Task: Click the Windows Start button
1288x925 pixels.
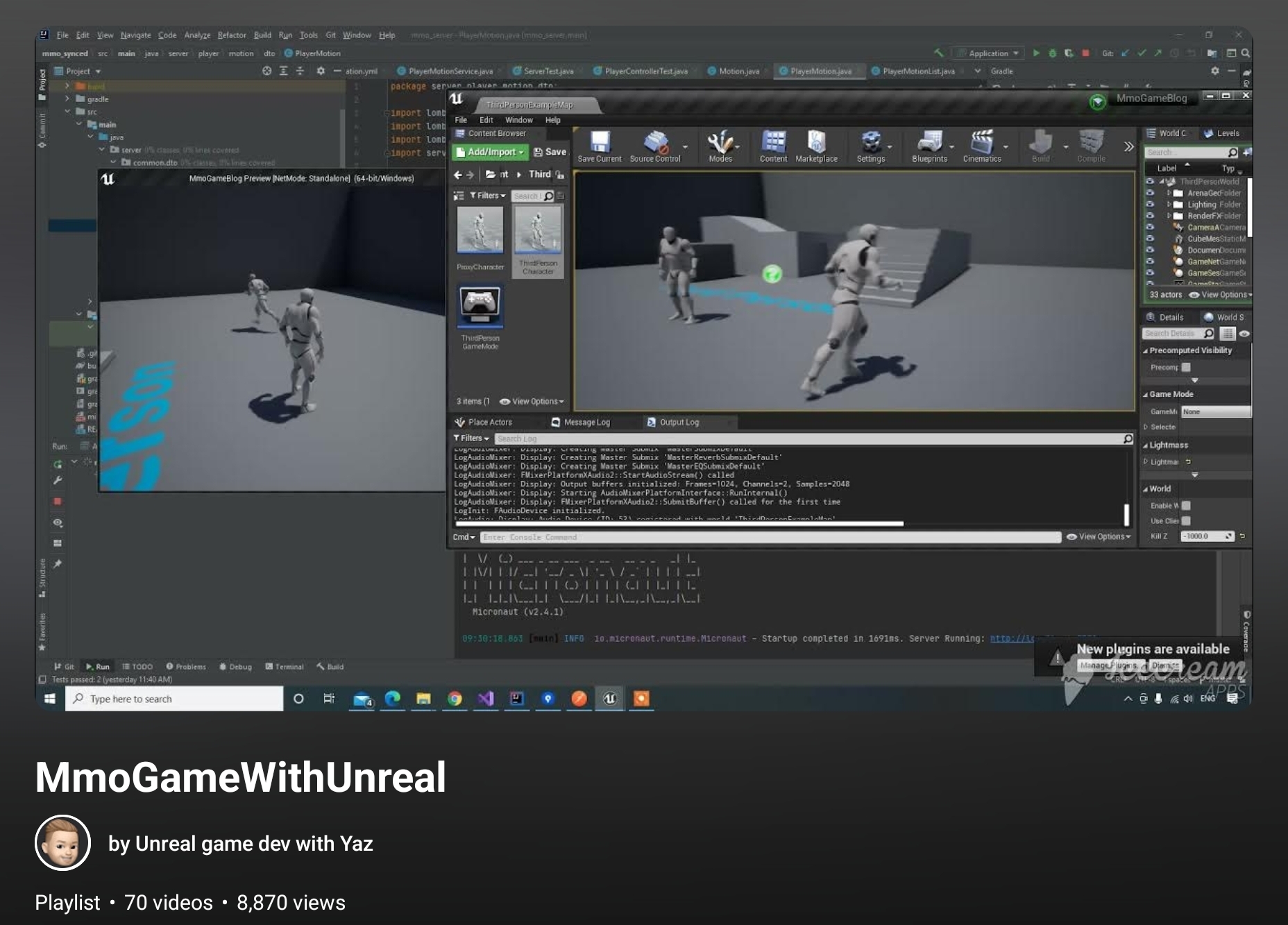Action: click(50, 699)
